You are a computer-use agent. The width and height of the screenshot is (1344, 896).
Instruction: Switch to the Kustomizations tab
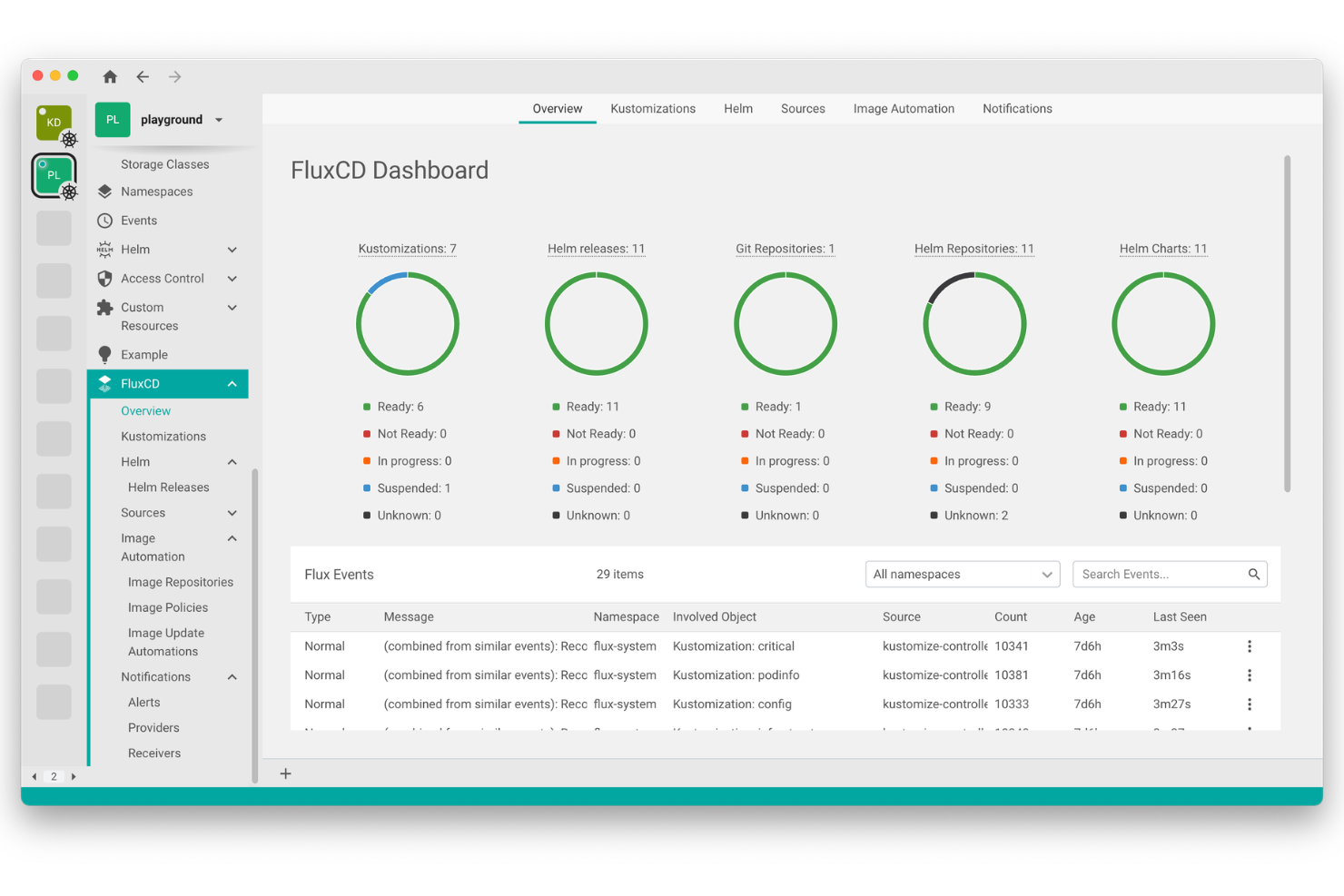coord(653,109)
